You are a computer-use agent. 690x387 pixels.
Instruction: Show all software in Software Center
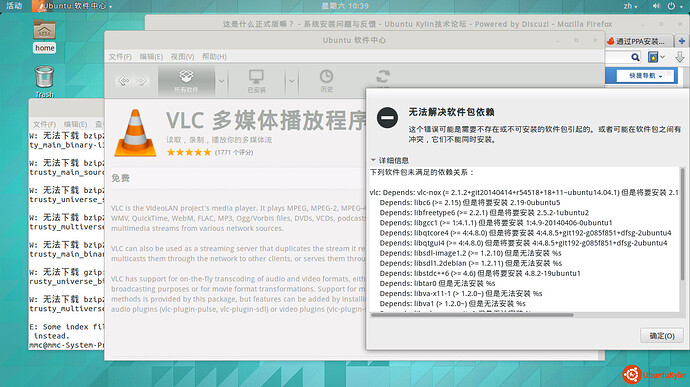186,81
